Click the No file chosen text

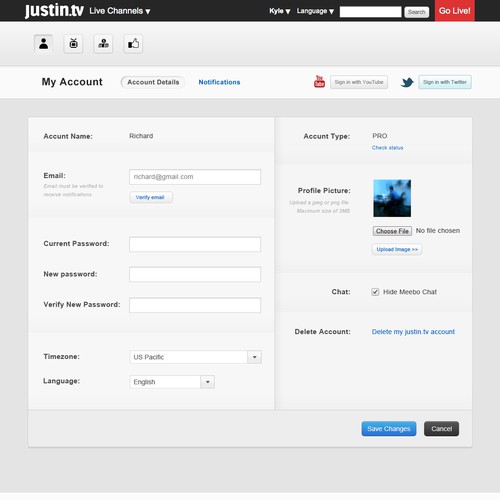click(438, 231)
